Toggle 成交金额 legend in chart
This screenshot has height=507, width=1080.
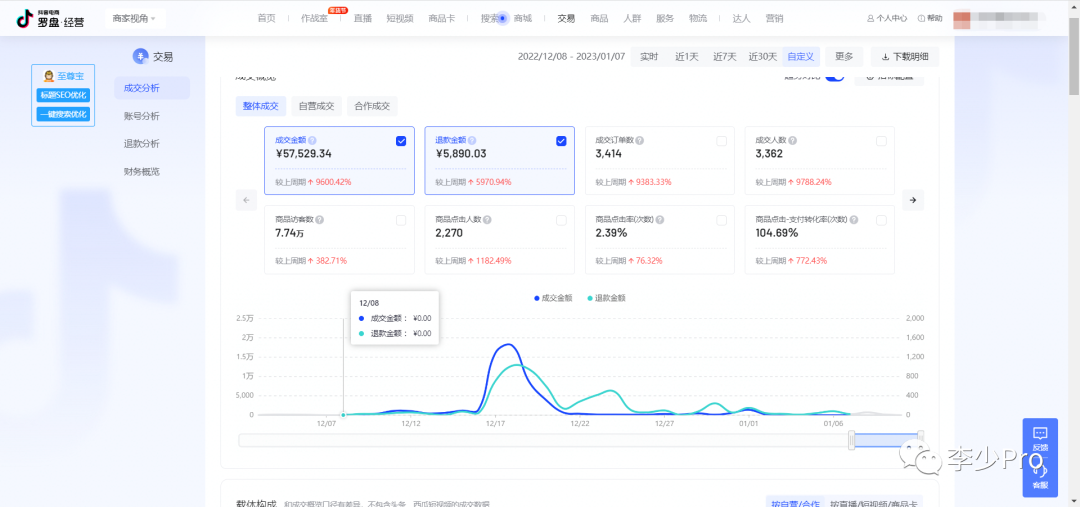553,298
